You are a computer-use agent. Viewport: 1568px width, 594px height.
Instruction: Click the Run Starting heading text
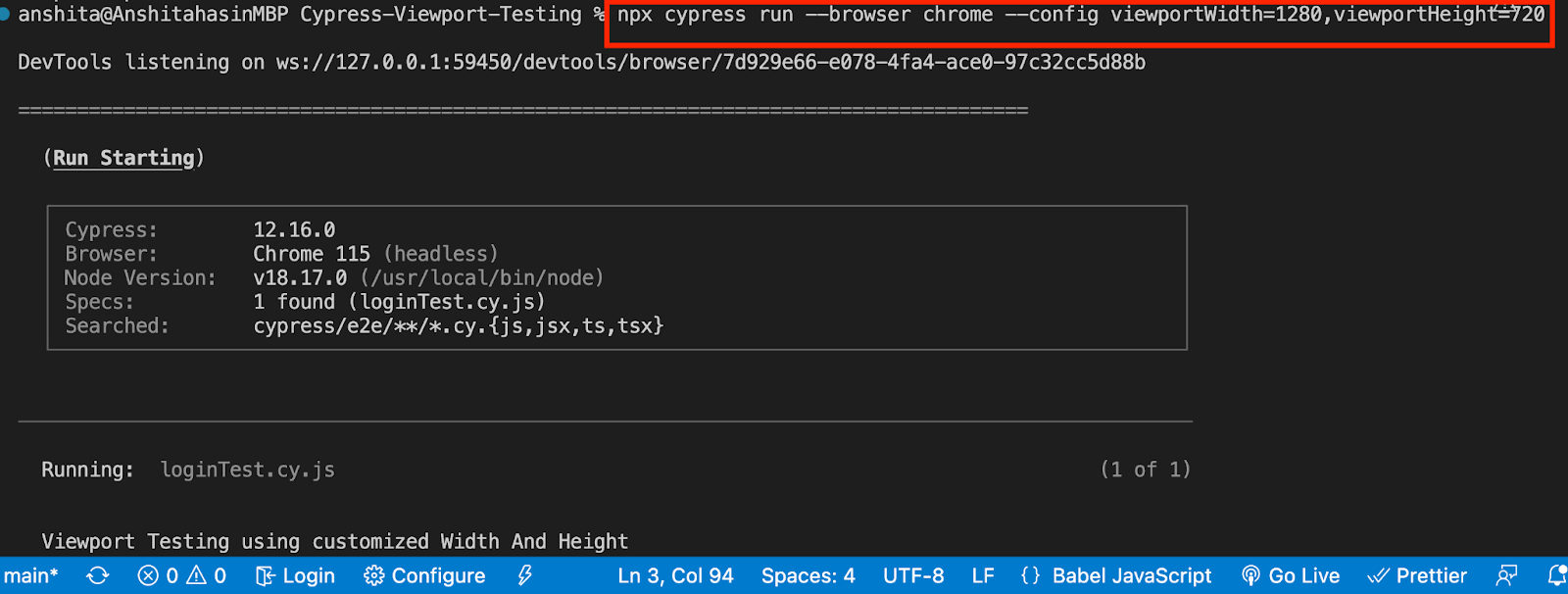pyautogui.click(x=123, y=158)
